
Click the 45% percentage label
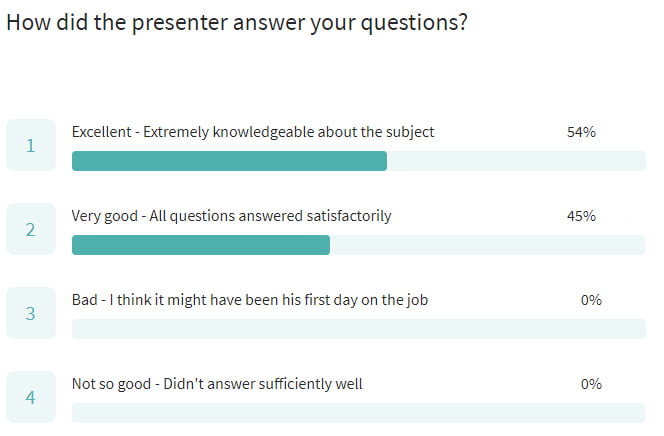pos(581,216)
